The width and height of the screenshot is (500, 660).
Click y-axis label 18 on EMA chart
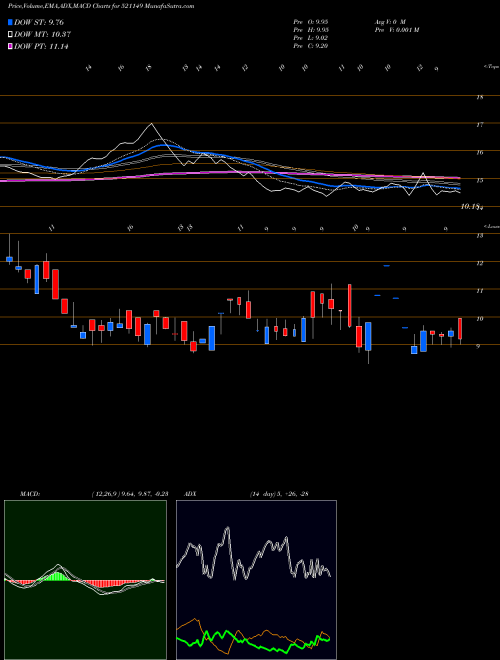pos(479,97)
